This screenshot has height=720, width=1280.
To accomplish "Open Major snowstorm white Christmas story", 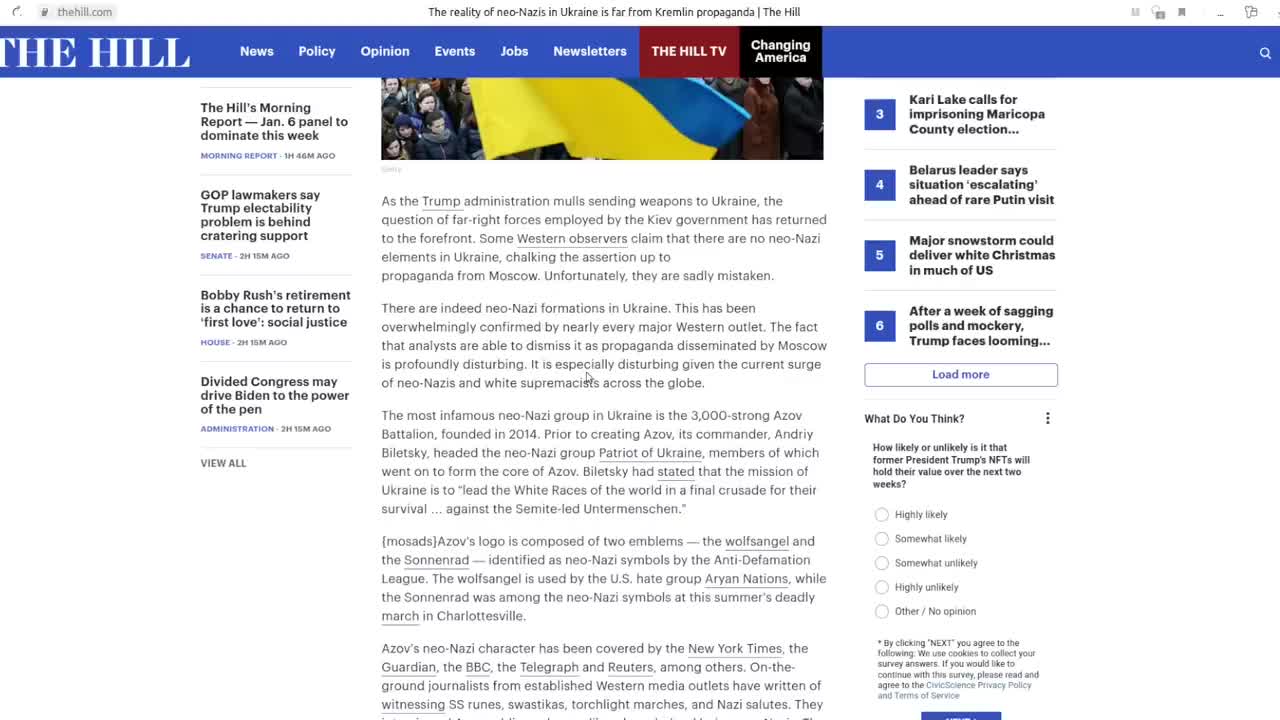I will click(x=982, y=255).
